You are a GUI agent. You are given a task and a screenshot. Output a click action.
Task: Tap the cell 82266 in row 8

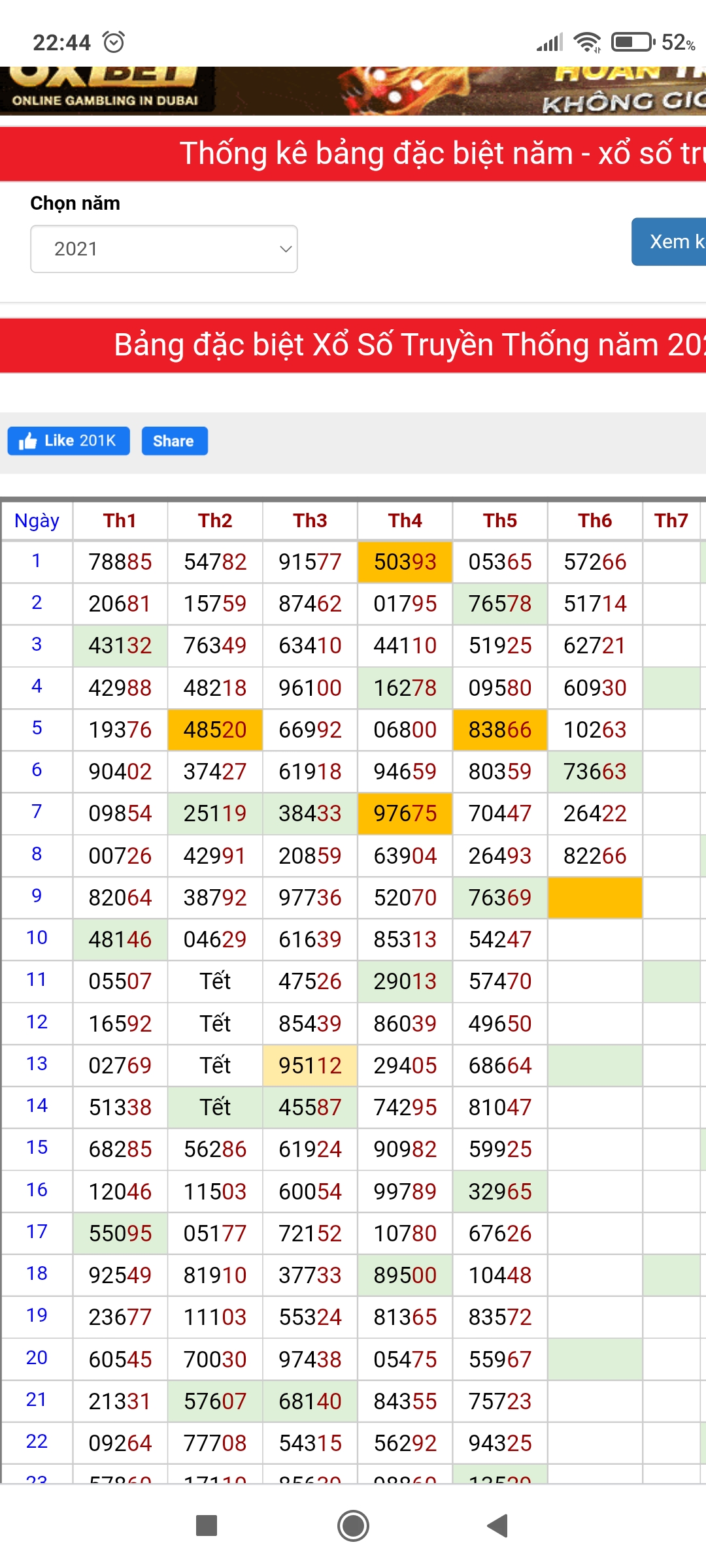pyautogui.click(x=595, y=856)
